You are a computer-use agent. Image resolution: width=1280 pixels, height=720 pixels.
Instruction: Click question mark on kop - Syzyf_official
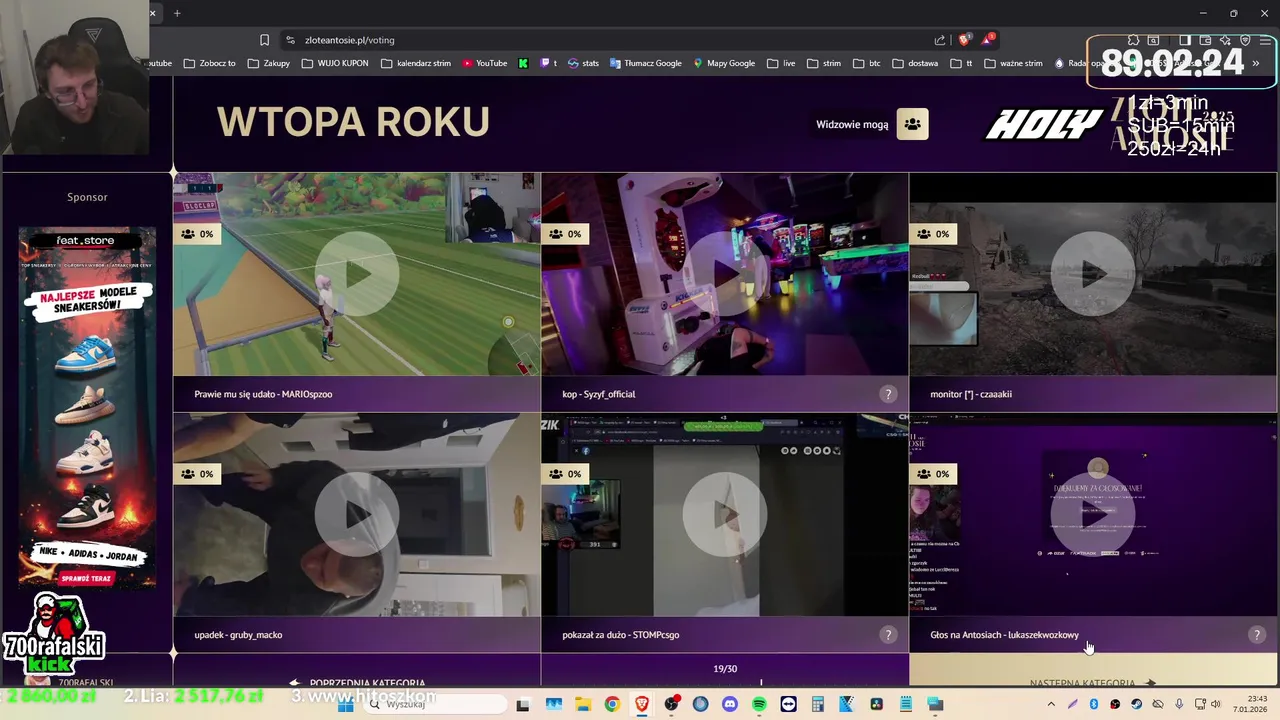(888, 394)
